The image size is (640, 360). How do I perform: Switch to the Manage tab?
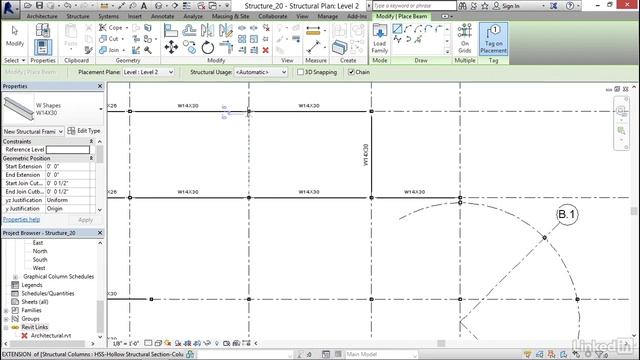point(327,16)
